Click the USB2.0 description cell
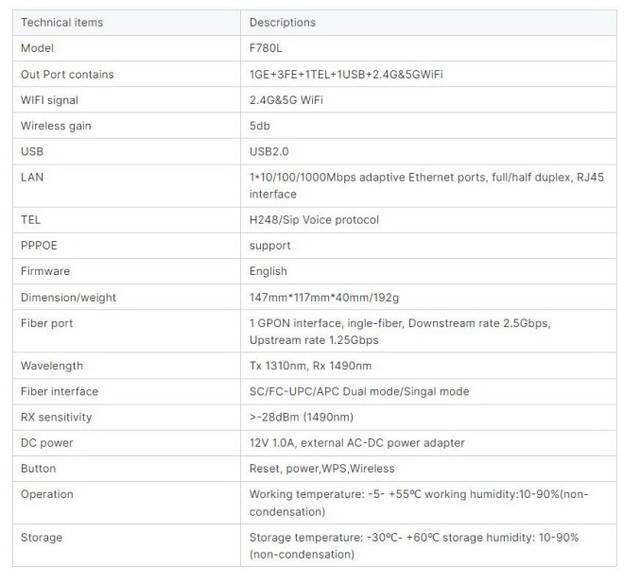Viewport: 640px width, 583px height. [269, 152]
